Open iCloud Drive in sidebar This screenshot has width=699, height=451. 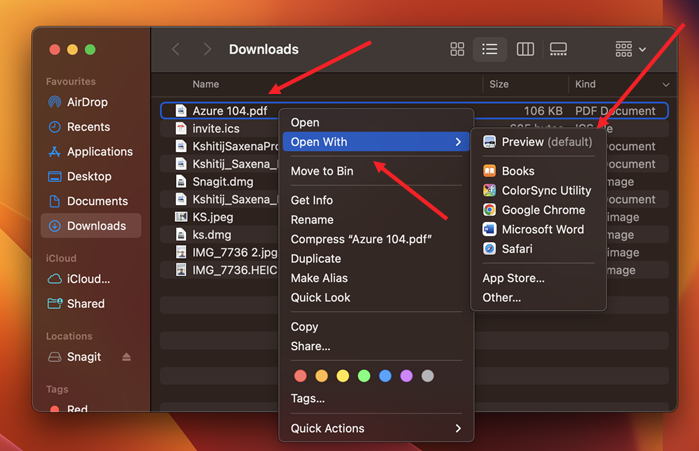coord(79,279)
